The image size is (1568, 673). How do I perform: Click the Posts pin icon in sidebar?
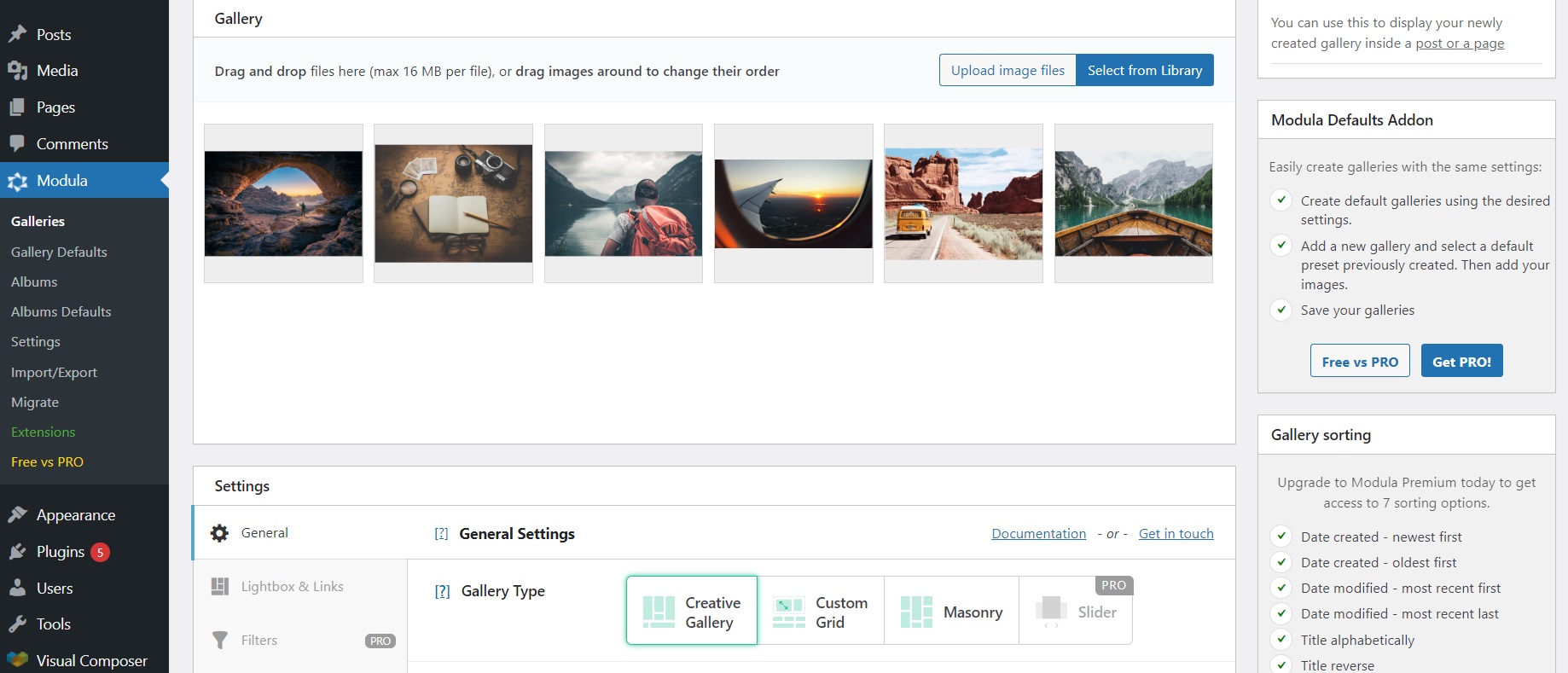click(x=17, y=34)
